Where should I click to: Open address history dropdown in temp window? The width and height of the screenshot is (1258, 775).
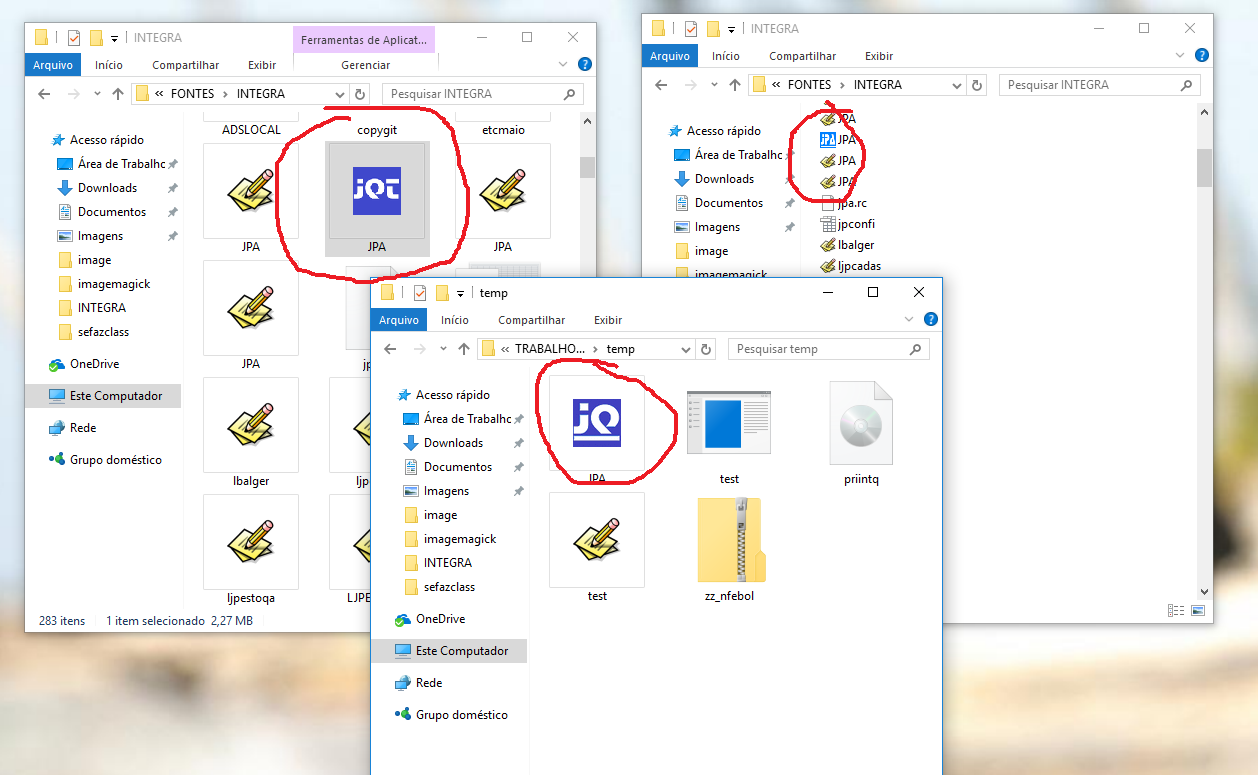point(685,349)
